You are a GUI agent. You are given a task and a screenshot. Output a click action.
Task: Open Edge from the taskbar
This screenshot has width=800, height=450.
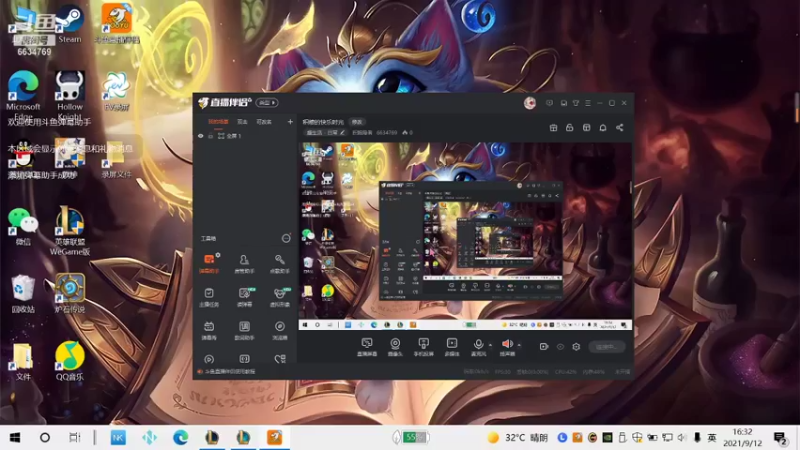point(180,438)
